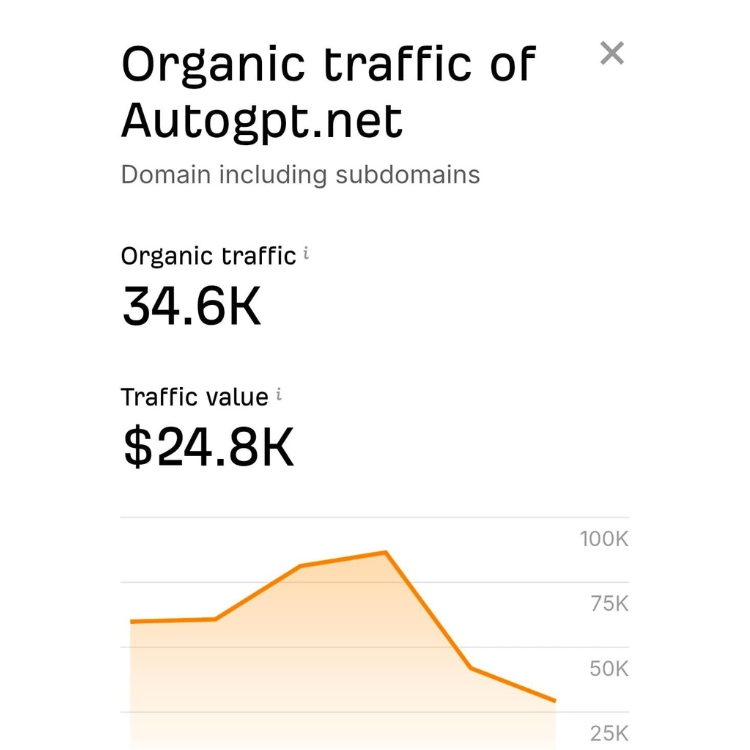Click the 50K y-axis label

point(609,669)
